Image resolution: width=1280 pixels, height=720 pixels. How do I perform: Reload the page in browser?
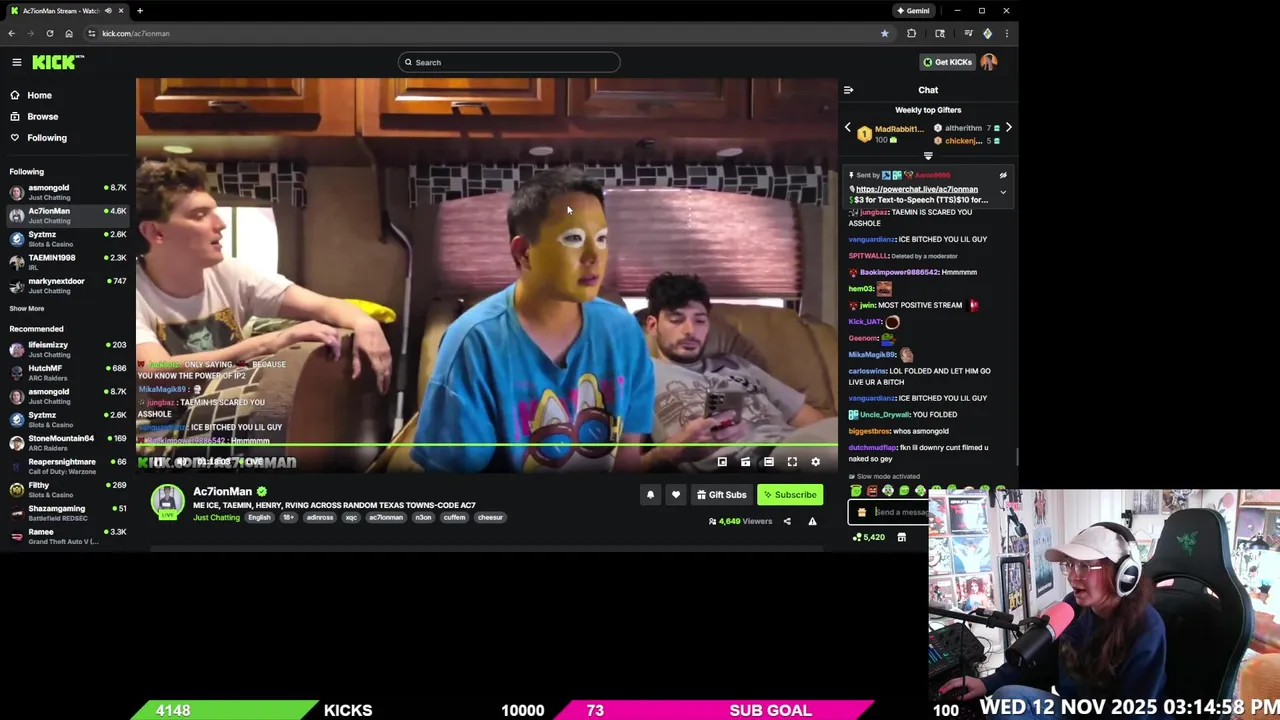[x=49, y=33]
